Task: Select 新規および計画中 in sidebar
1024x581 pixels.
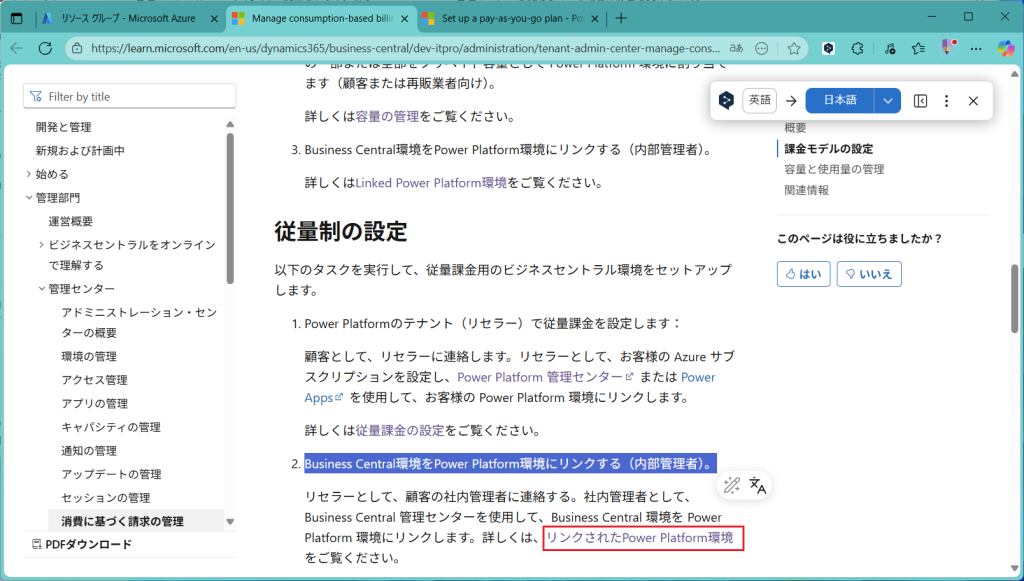Action: (80, 150)
